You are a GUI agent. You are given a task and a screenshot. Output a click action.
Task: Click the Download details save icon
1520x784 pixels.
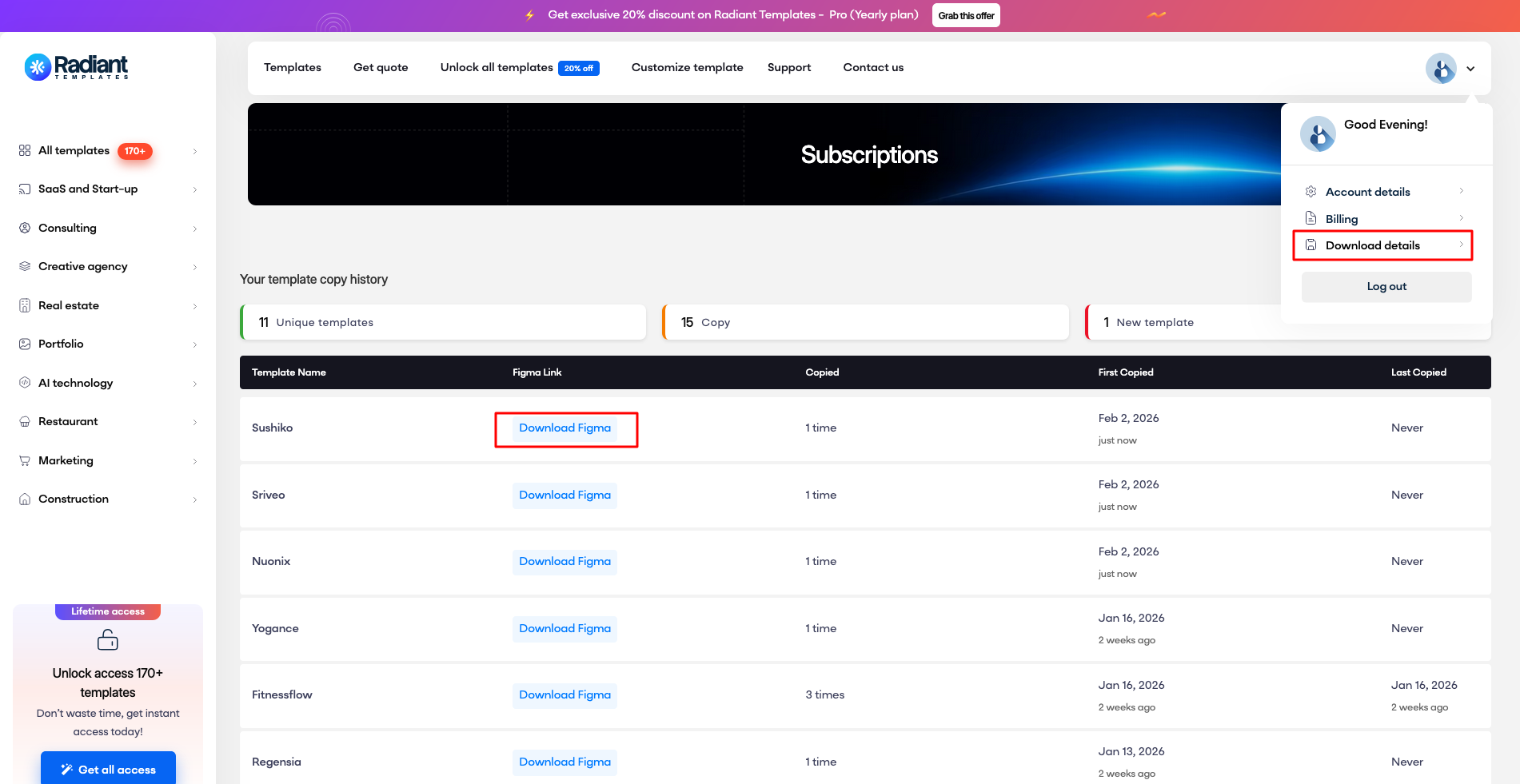coord(1311,245)
